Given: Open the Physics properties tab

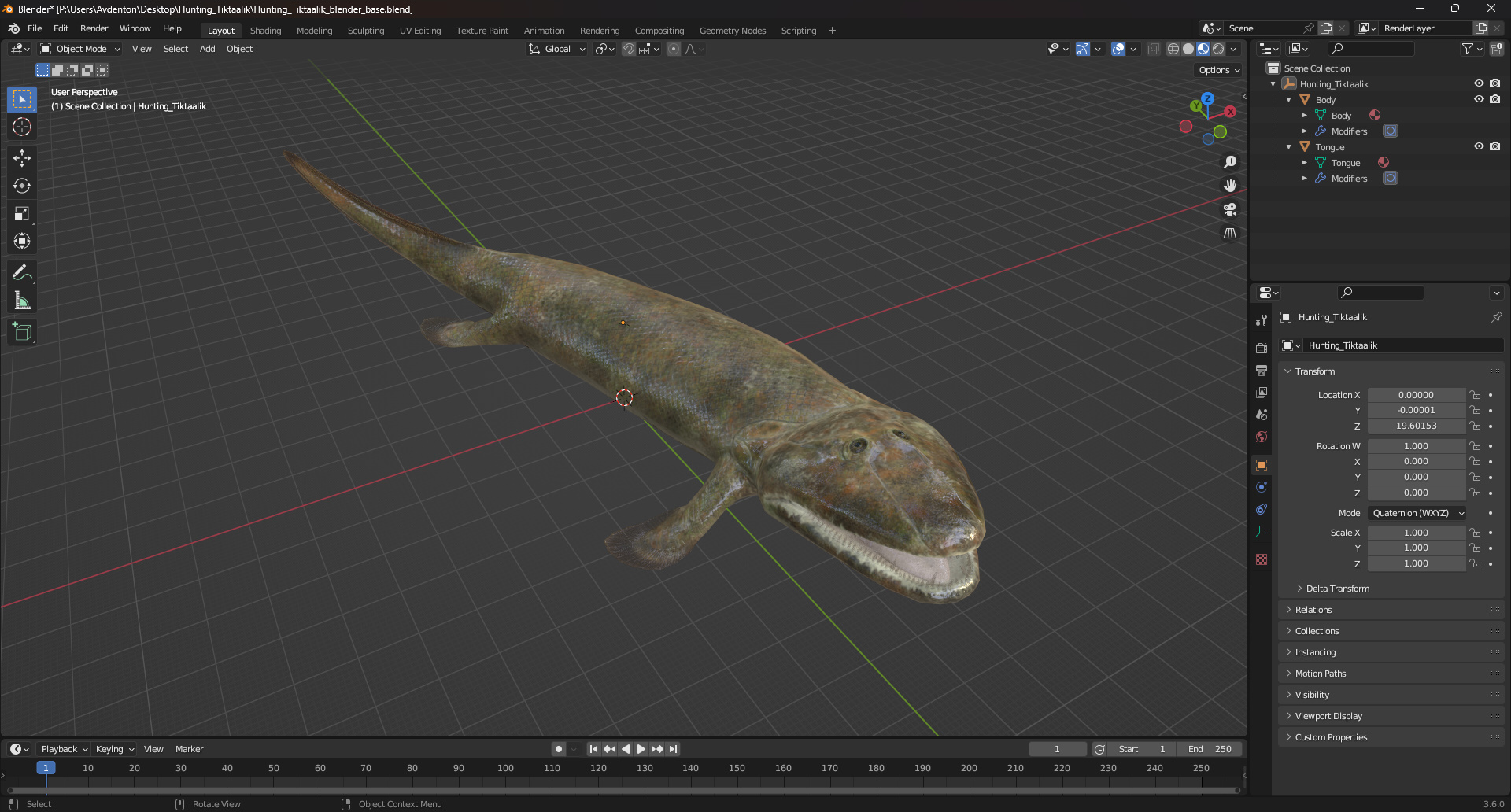Looking at the screenshot, I should click(1262, 487).
